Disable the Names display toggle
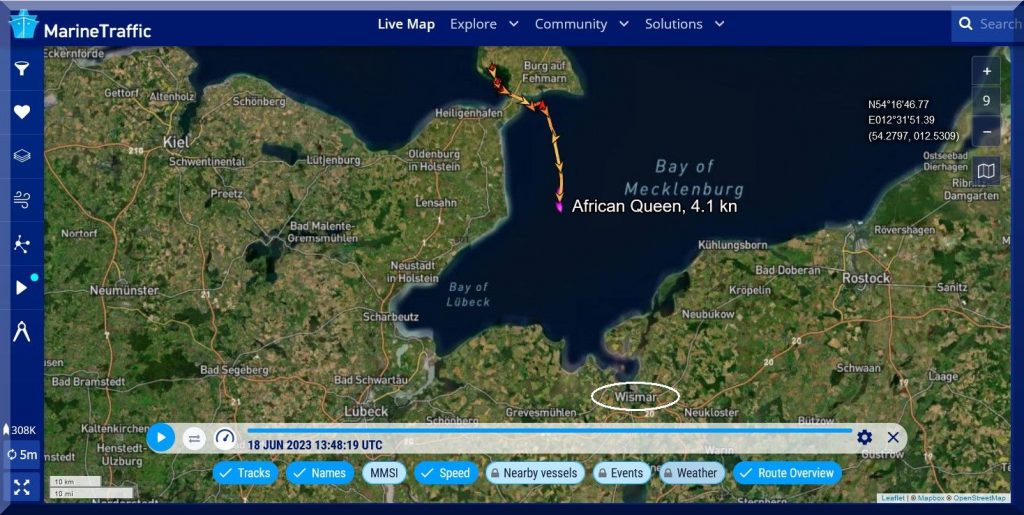This screenshot has height=515, width=1024. [320, 473]
